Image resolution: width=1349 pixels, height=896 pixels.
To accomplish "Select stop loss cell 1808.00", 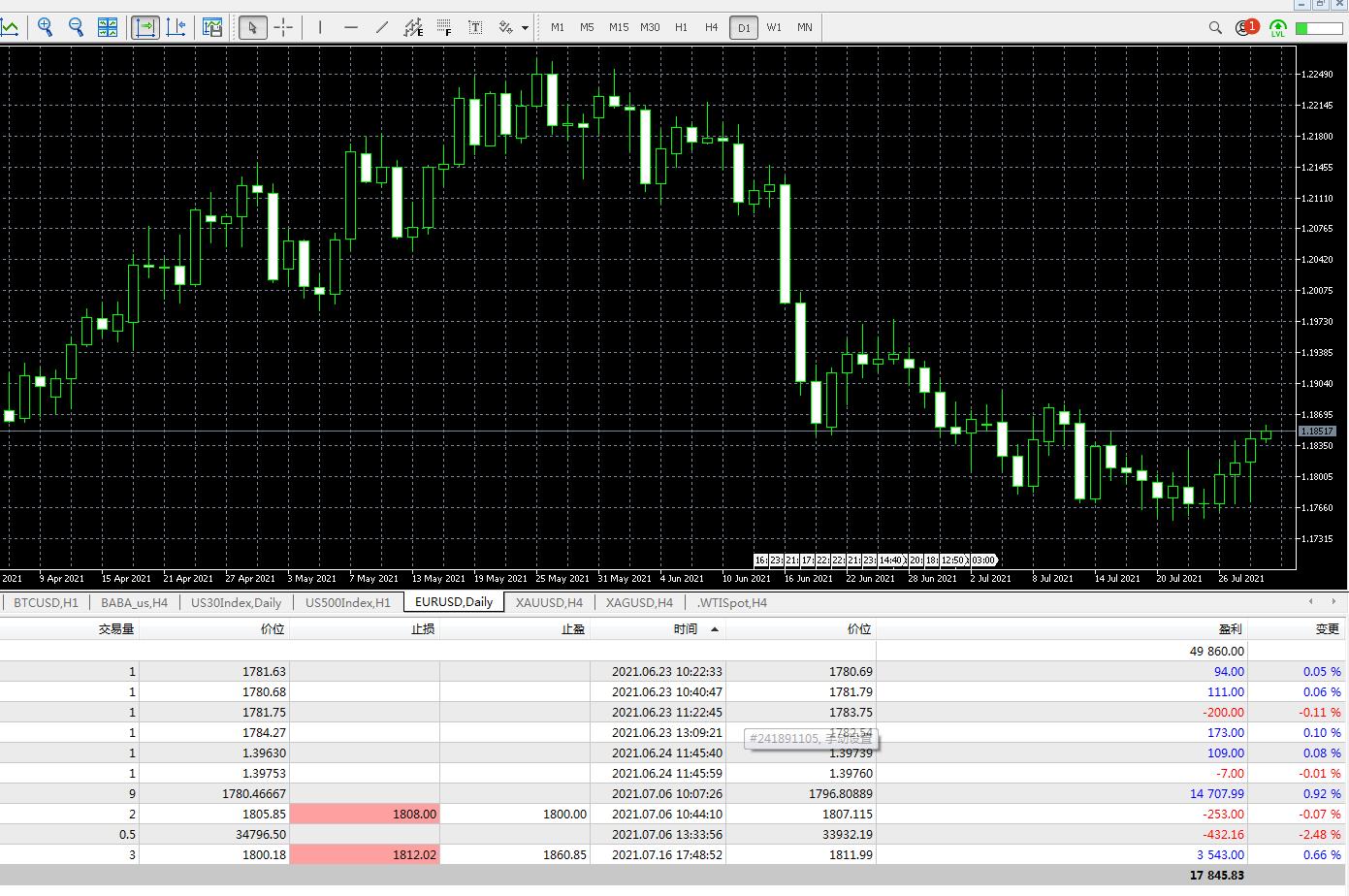I will pos(365,814).
